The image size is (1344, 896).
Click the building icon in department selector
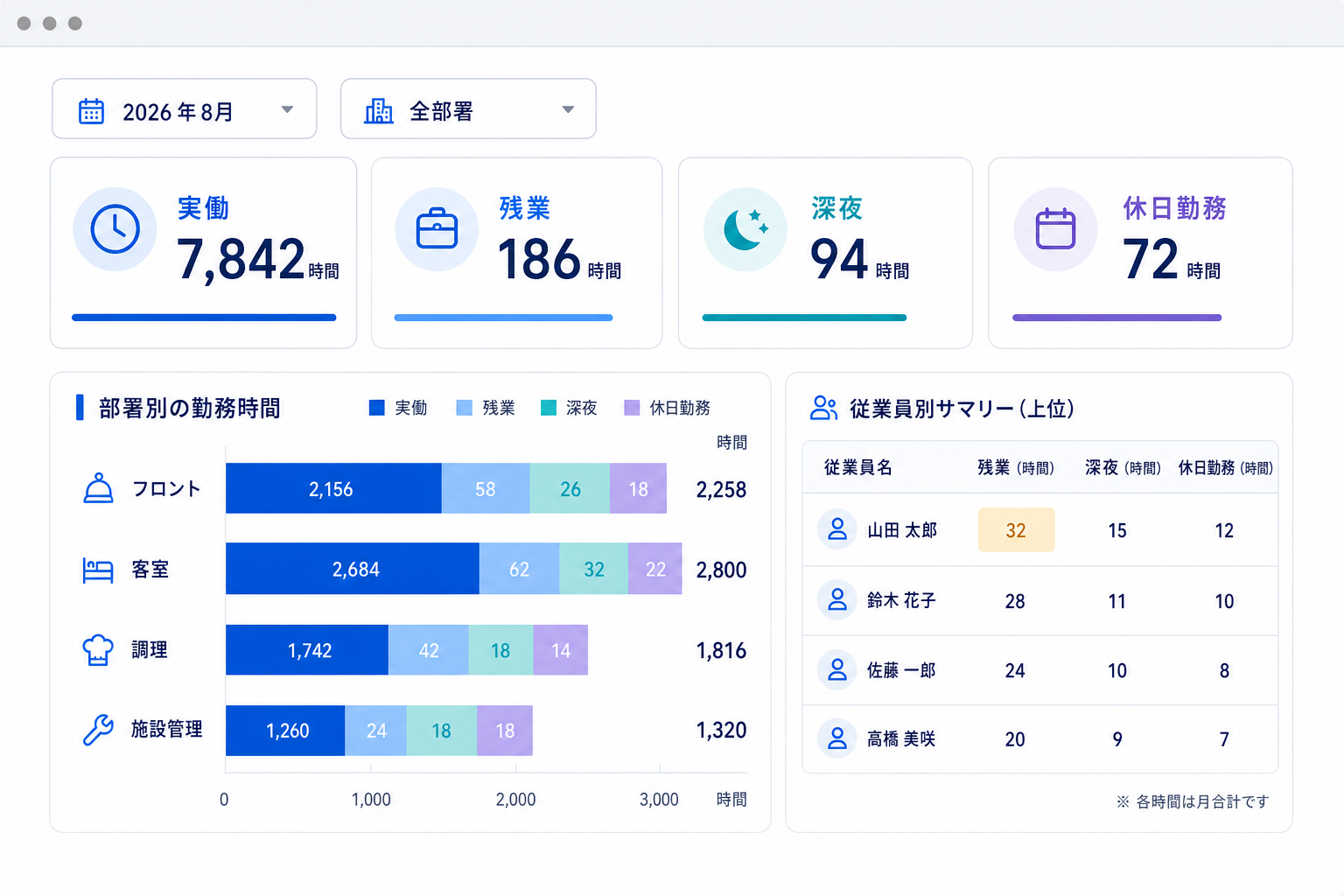(x=379, y=110)
